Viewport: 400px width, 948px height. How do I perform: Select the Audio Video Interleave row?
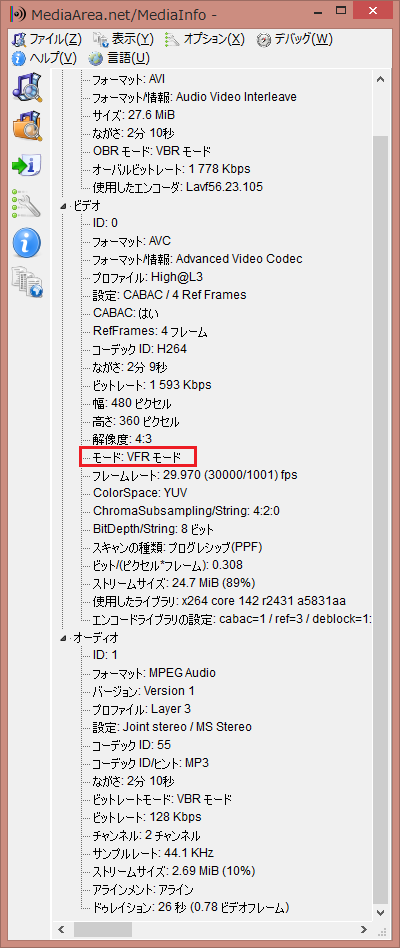tap(194, 97)
